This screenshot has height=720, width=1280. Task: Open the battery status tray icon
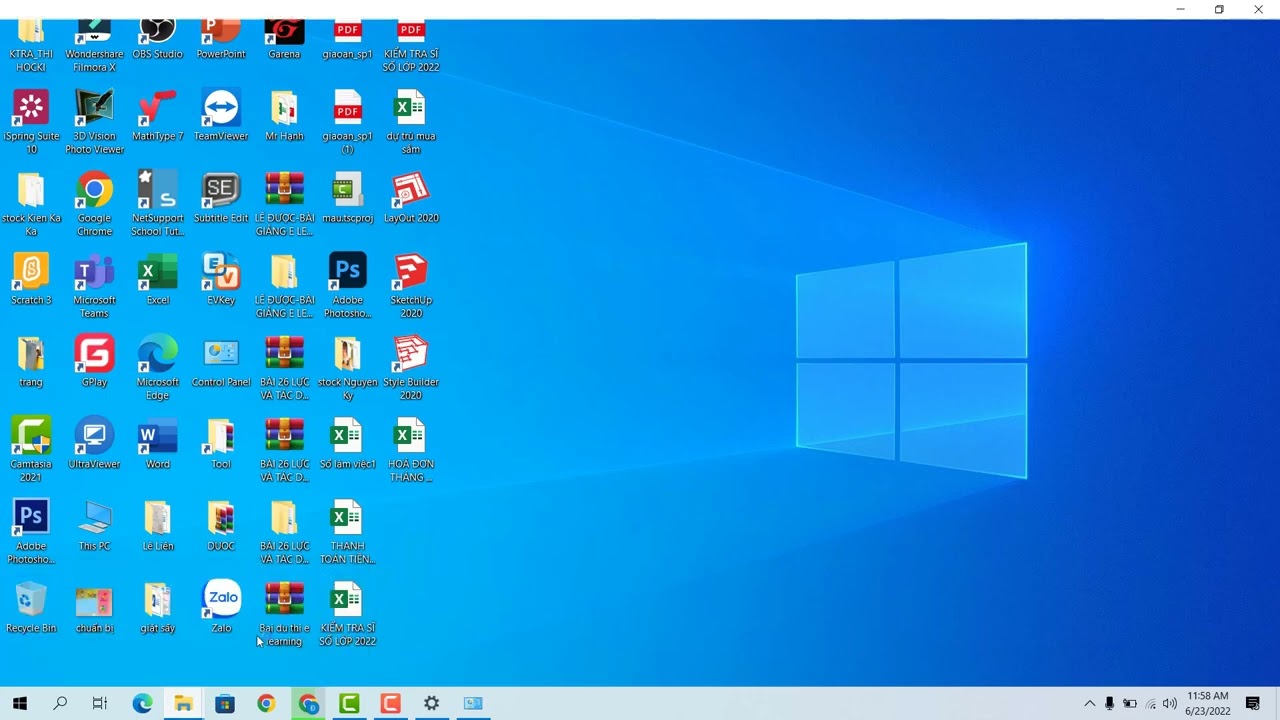1130,703
